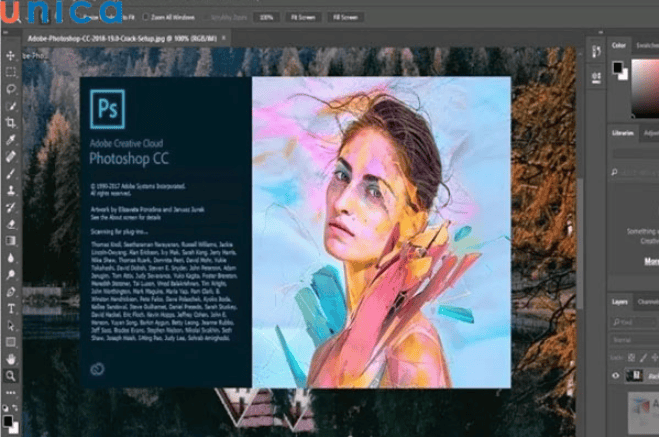Switch to the Layers panel tab

620,301
